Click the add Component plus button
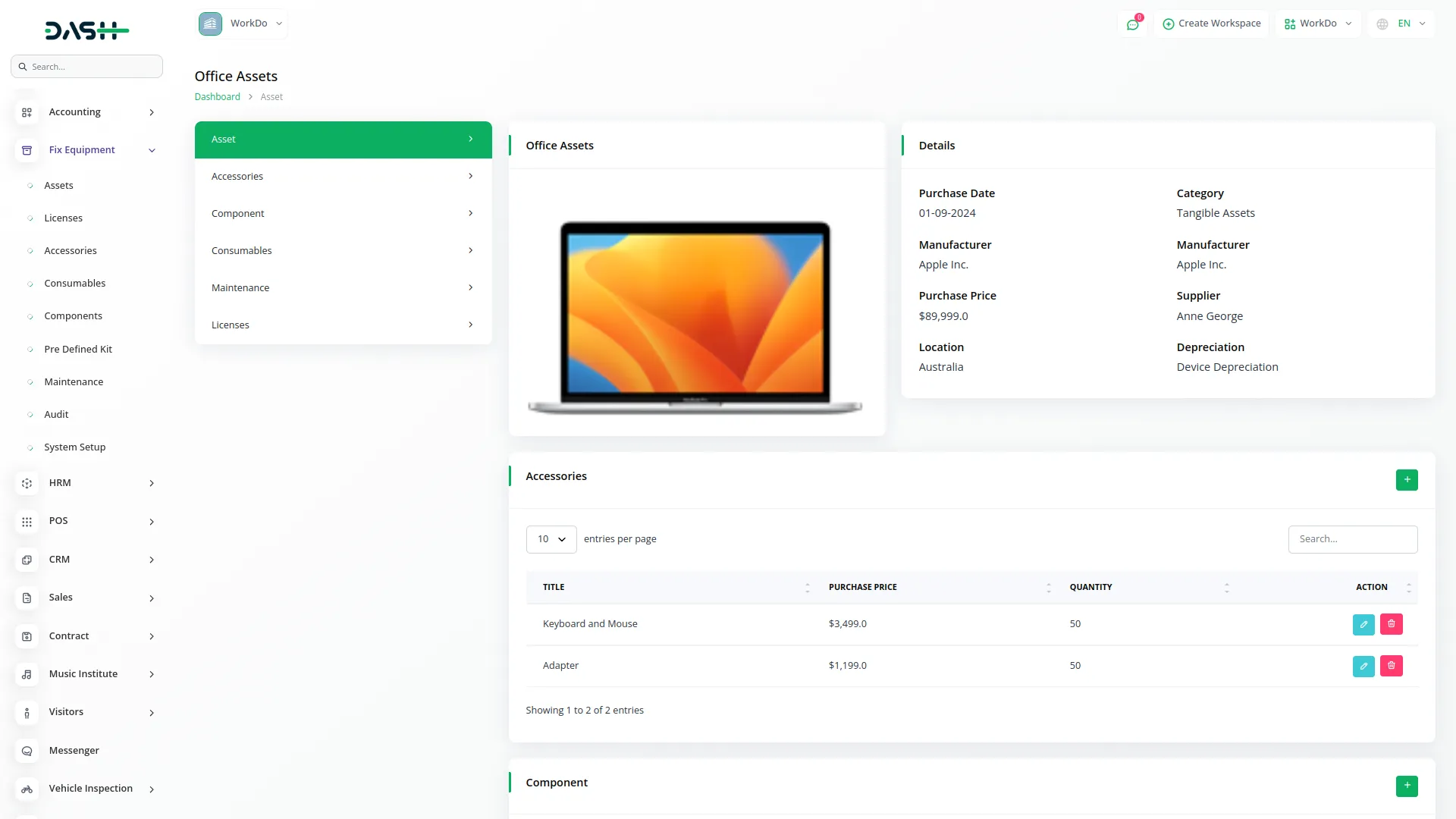The width and height of the screenshot is (1456, 819). coord(1407,786)
